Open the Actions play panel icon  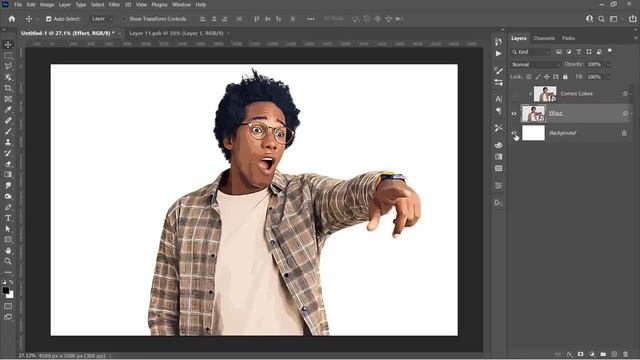pyautogui.click(x=498, y=53)
